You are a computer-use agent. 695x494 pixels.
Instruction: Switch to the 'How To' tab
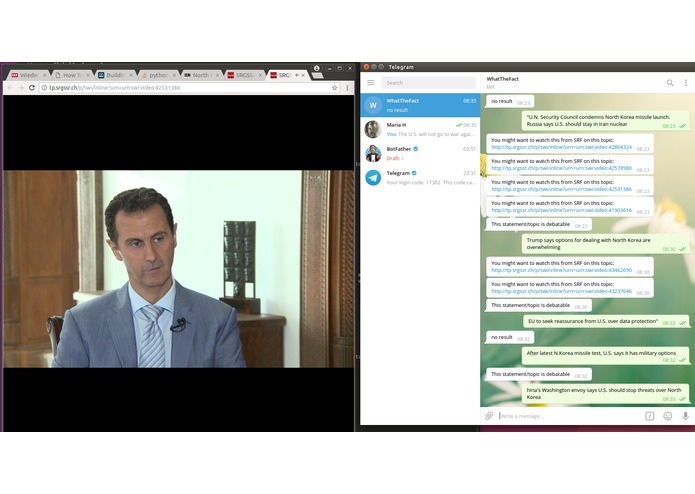pos(71,75)
